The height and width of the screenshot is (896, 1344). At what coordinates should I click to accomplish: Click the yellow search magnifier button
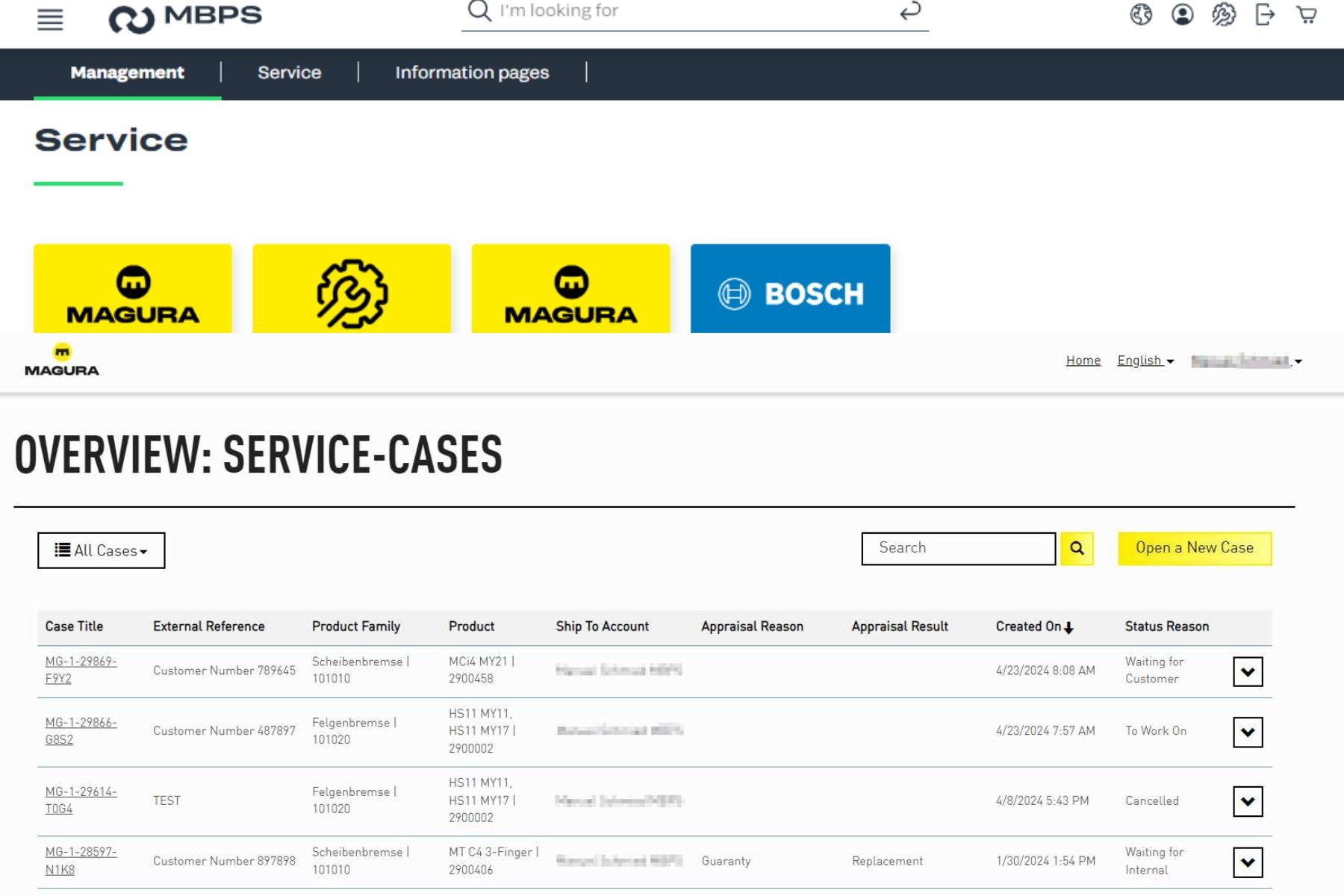[x=1077, y=549]
